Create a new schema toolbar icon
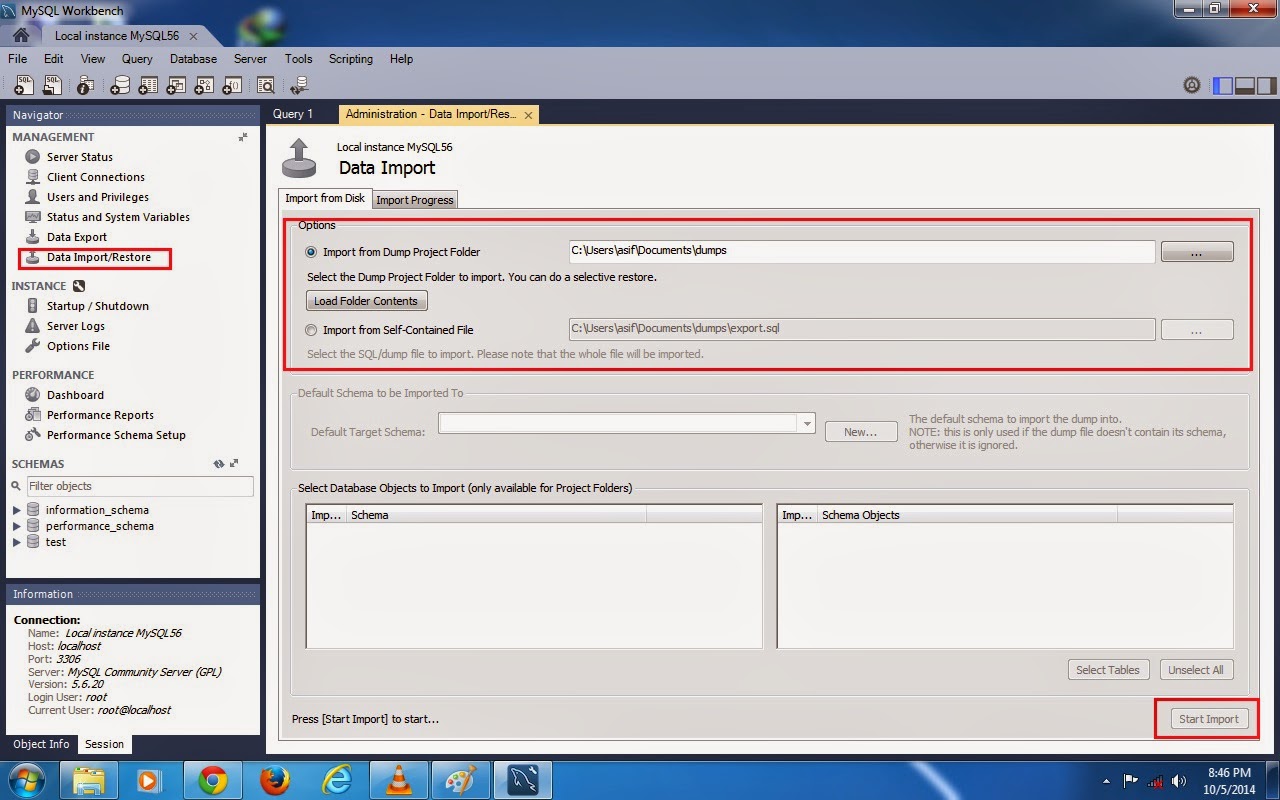 (x=119, y=86)
